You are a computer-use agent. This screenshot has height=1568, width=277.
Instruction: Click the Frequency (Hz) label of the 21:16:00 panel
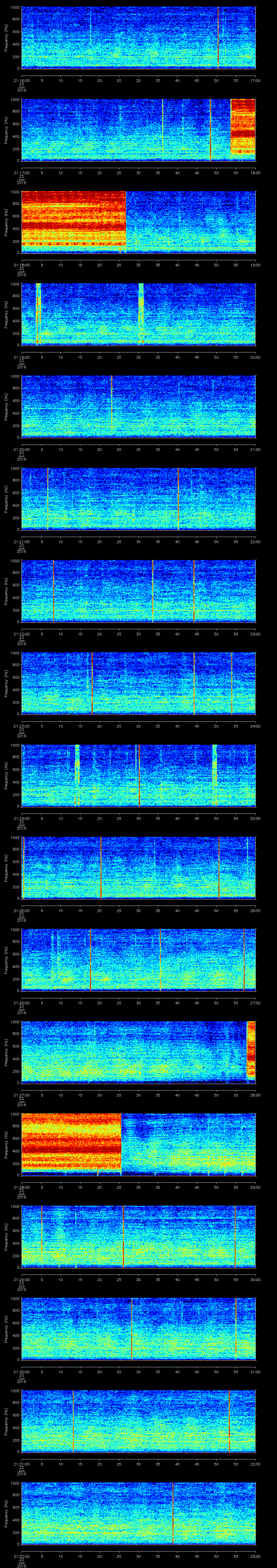coord(6,38)
